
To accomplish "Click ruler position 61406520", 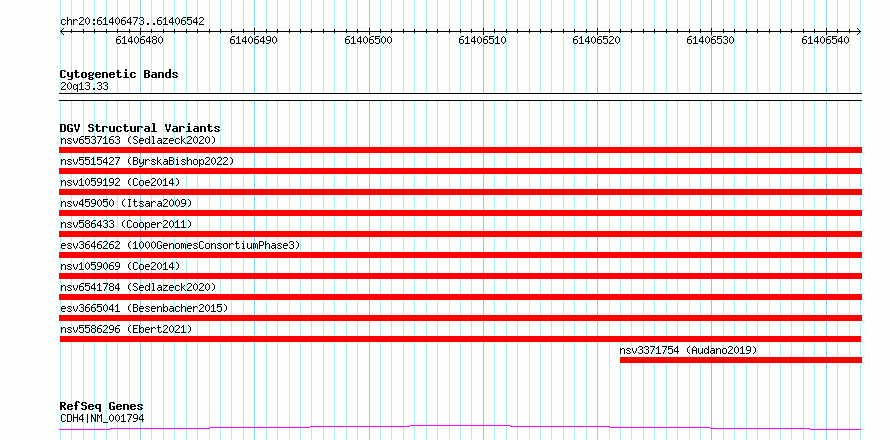I will click(597, 40).
